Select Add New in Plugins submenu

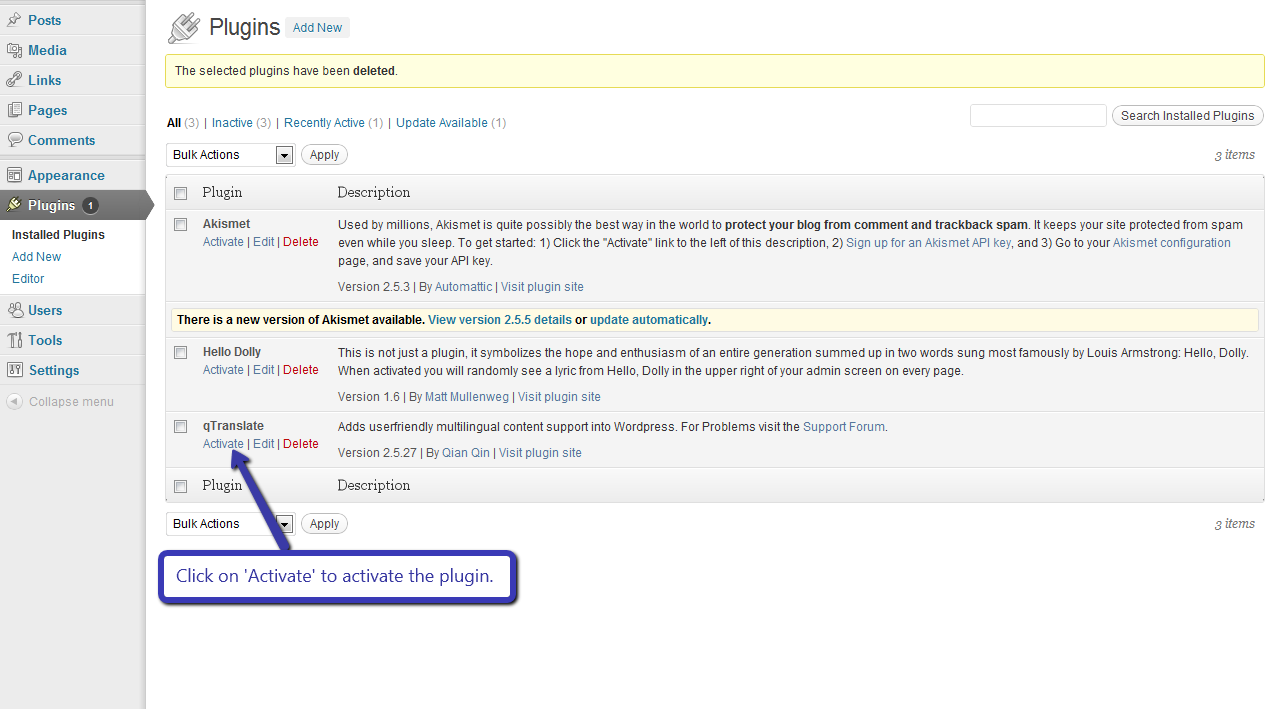click(x=36, y=257)
